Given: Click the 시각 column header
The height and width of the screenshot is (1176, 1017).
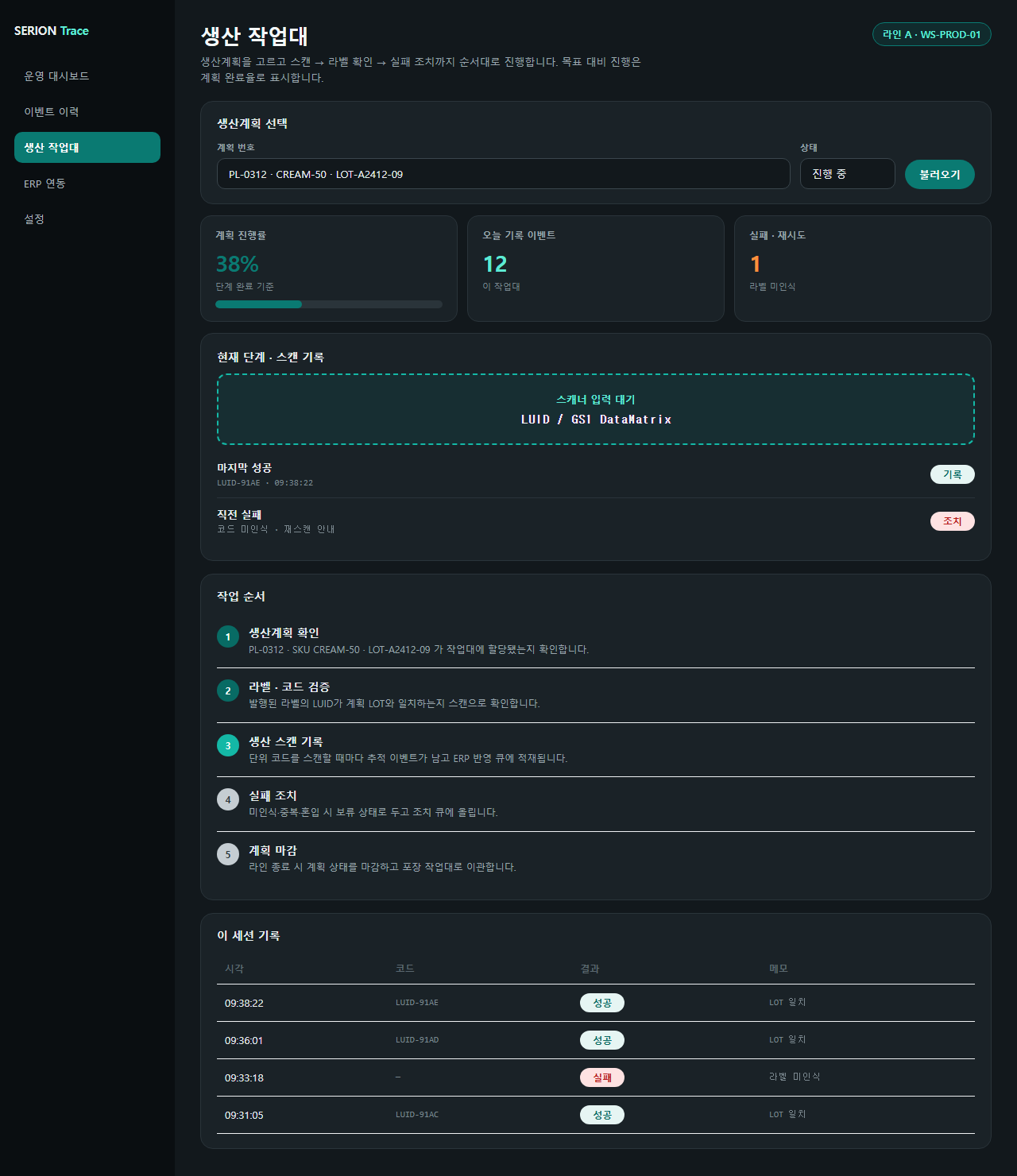Looking at the screenshot, I should (234, 969).
